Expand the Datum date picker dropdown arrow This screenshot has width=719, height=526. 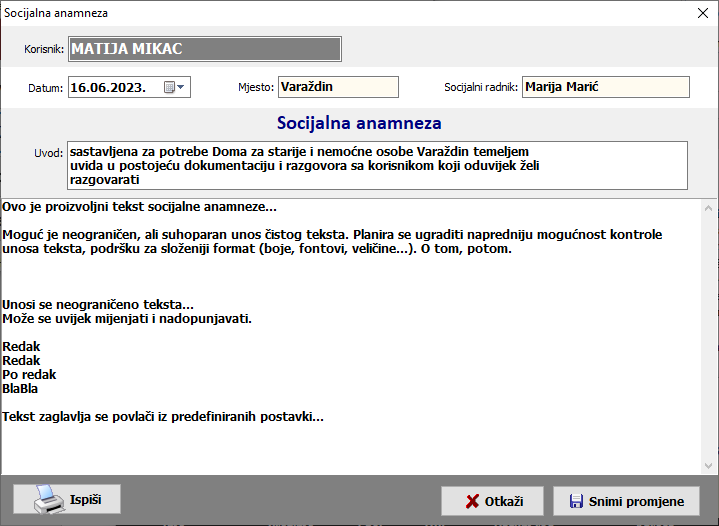point(181,87)
